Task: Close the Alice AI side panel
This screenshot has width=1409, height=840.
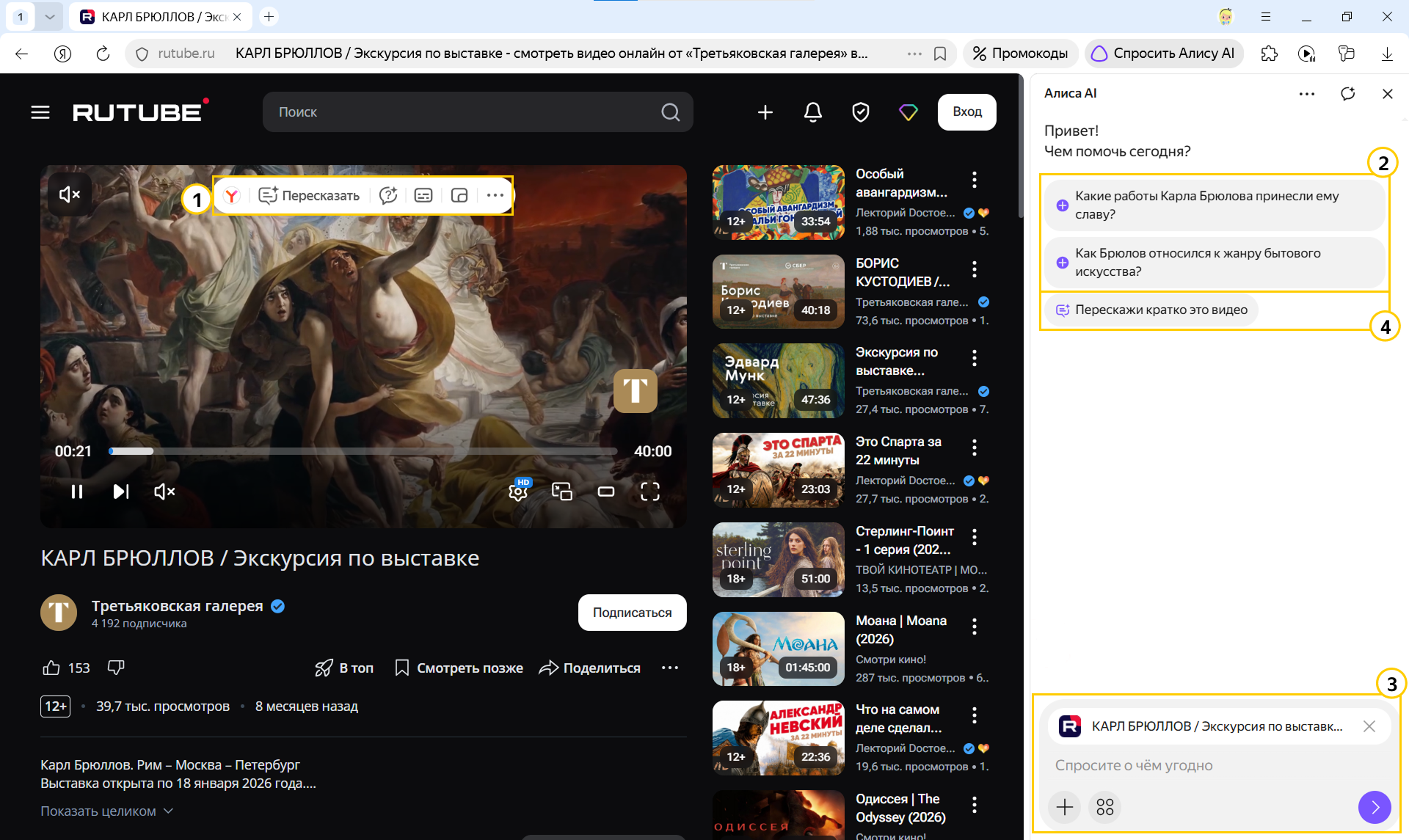Action: tap(1387, 93)
